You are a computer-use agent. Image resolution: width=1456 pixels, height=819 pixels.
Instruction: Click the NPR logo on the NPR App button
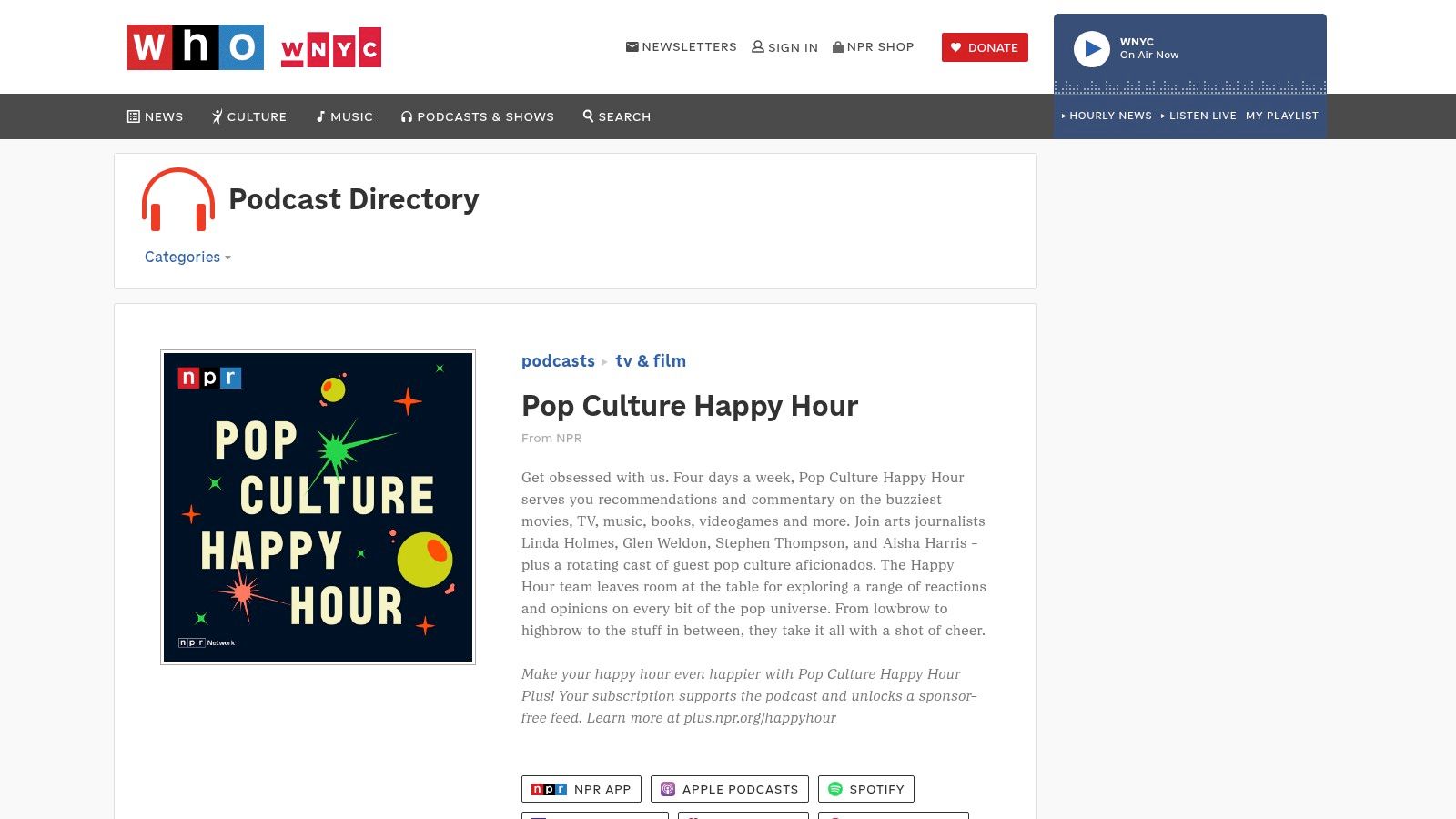549,789
